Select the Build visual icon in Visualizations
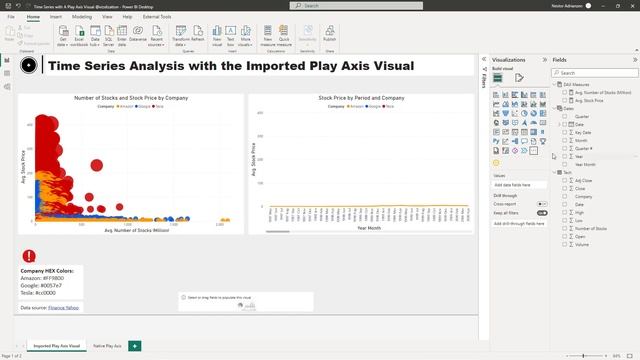This screenshot has width=640, height=360. pyautogui.click(x=498, y=78)
